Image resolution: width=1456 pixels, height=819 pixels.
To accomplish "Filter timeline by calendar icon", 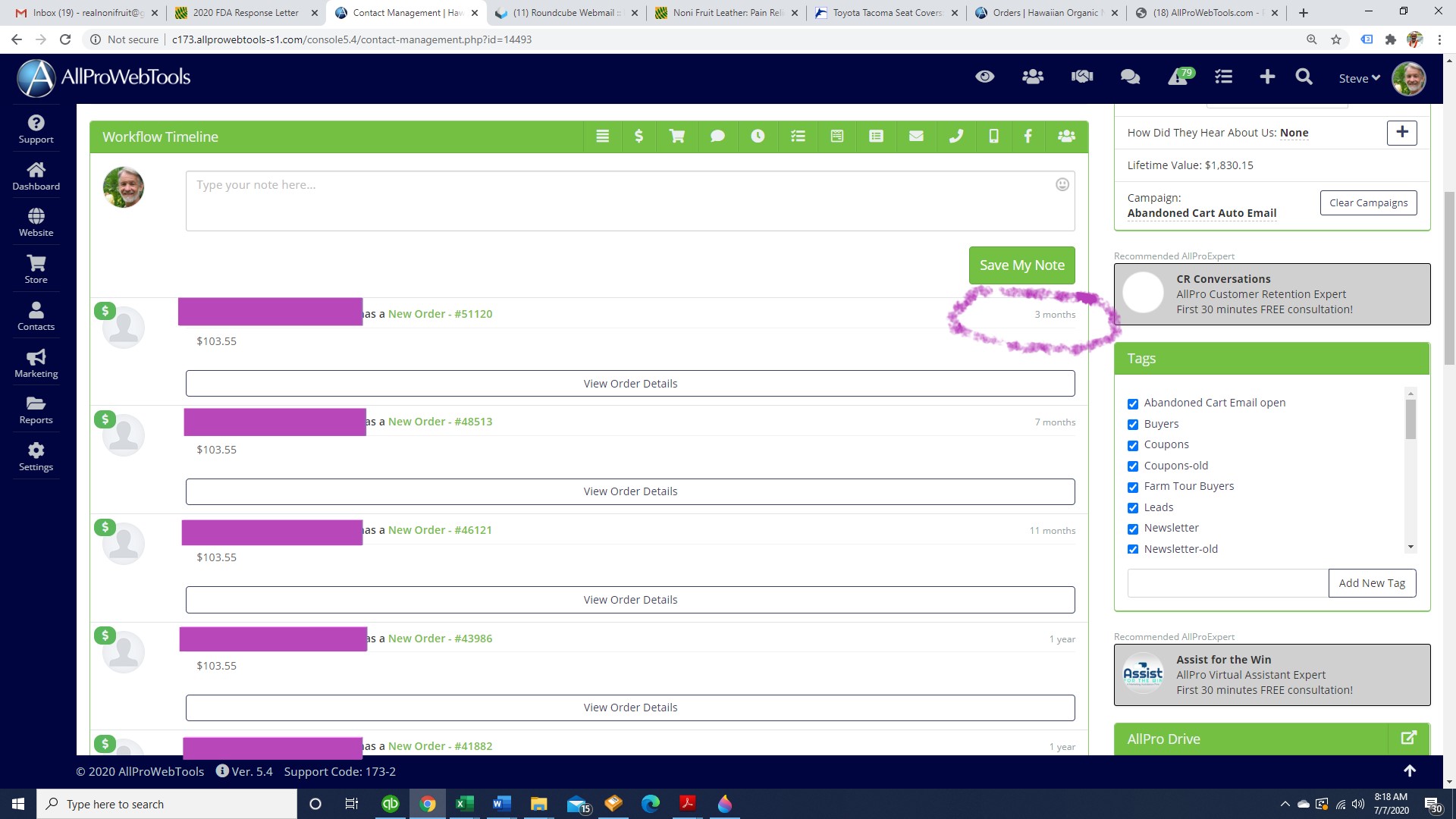I will pyautogui.click(x=837, y=136).
